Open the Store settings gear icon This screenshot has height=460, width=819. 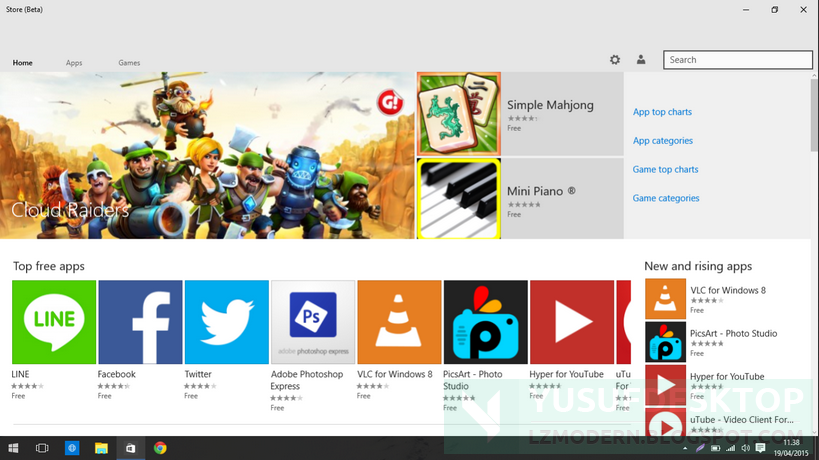615,60
